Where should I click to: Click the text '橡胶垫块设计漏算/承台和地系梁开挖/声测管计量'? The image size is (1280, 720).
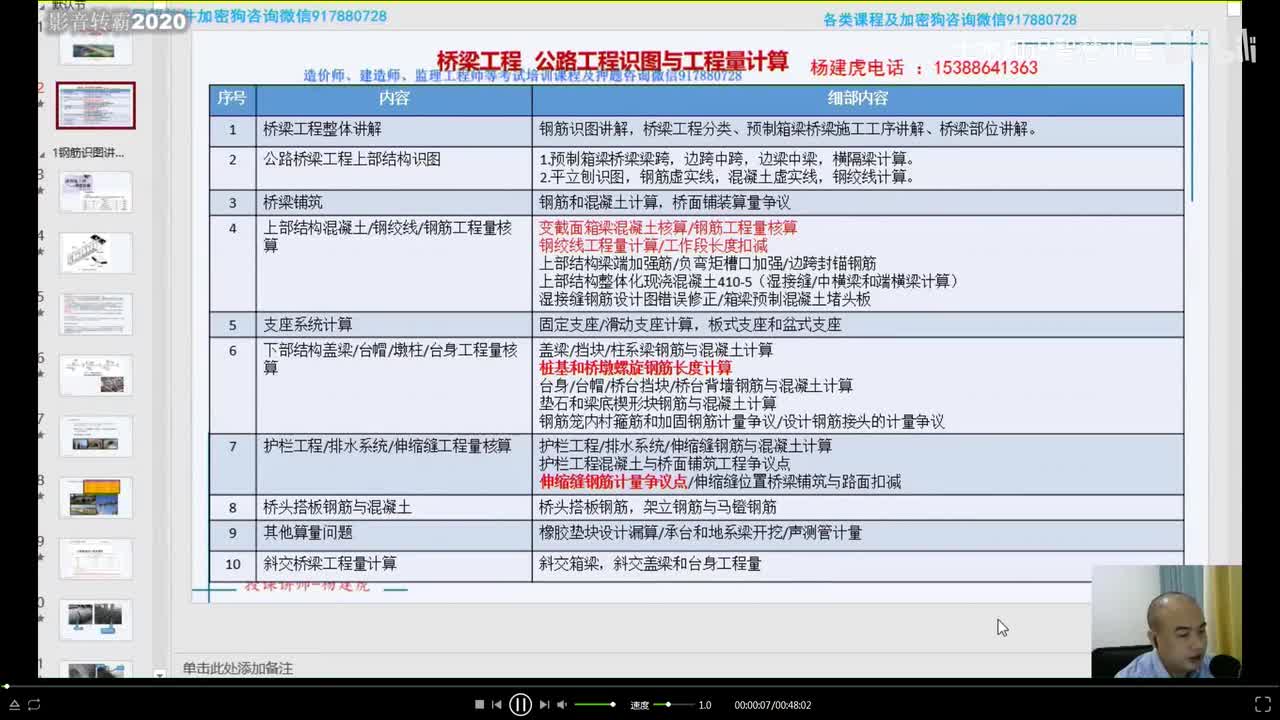coord(700,533)
